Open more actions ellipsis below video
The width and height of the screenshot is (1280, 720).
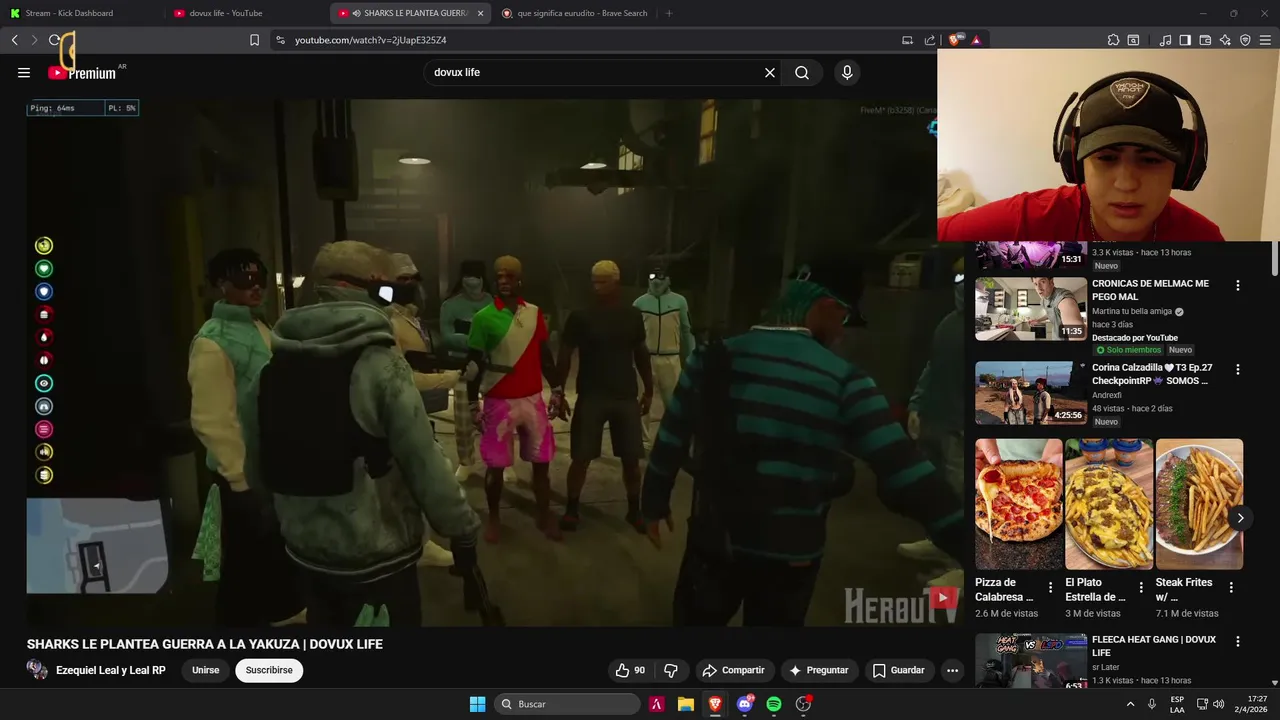pos(952,670)
